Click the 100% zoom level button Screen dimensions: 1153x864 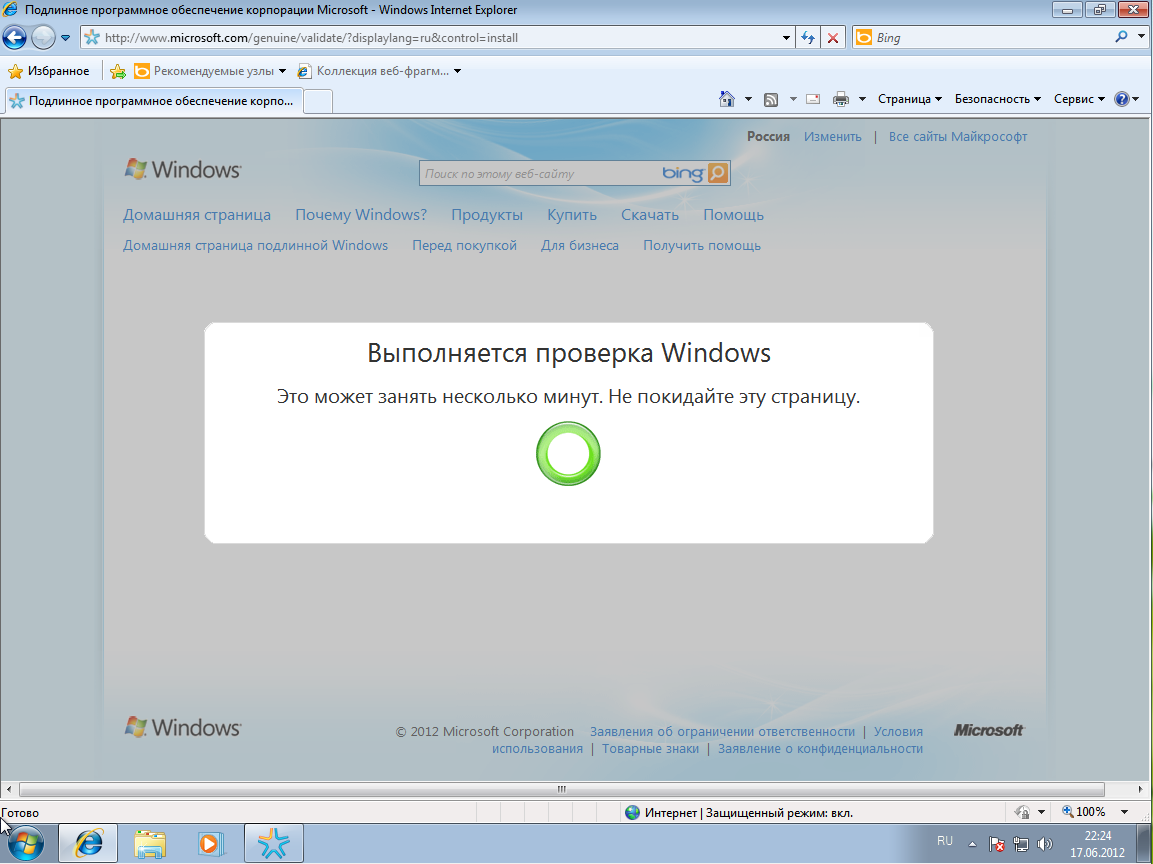click(1084, 812)
